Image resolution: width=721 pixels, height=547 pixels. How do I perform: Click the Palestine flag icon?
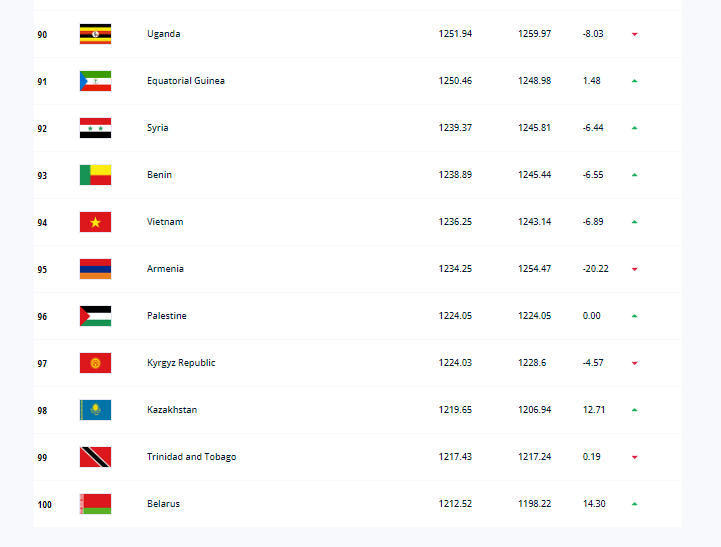pyautogui.click(x=95, y=316)
